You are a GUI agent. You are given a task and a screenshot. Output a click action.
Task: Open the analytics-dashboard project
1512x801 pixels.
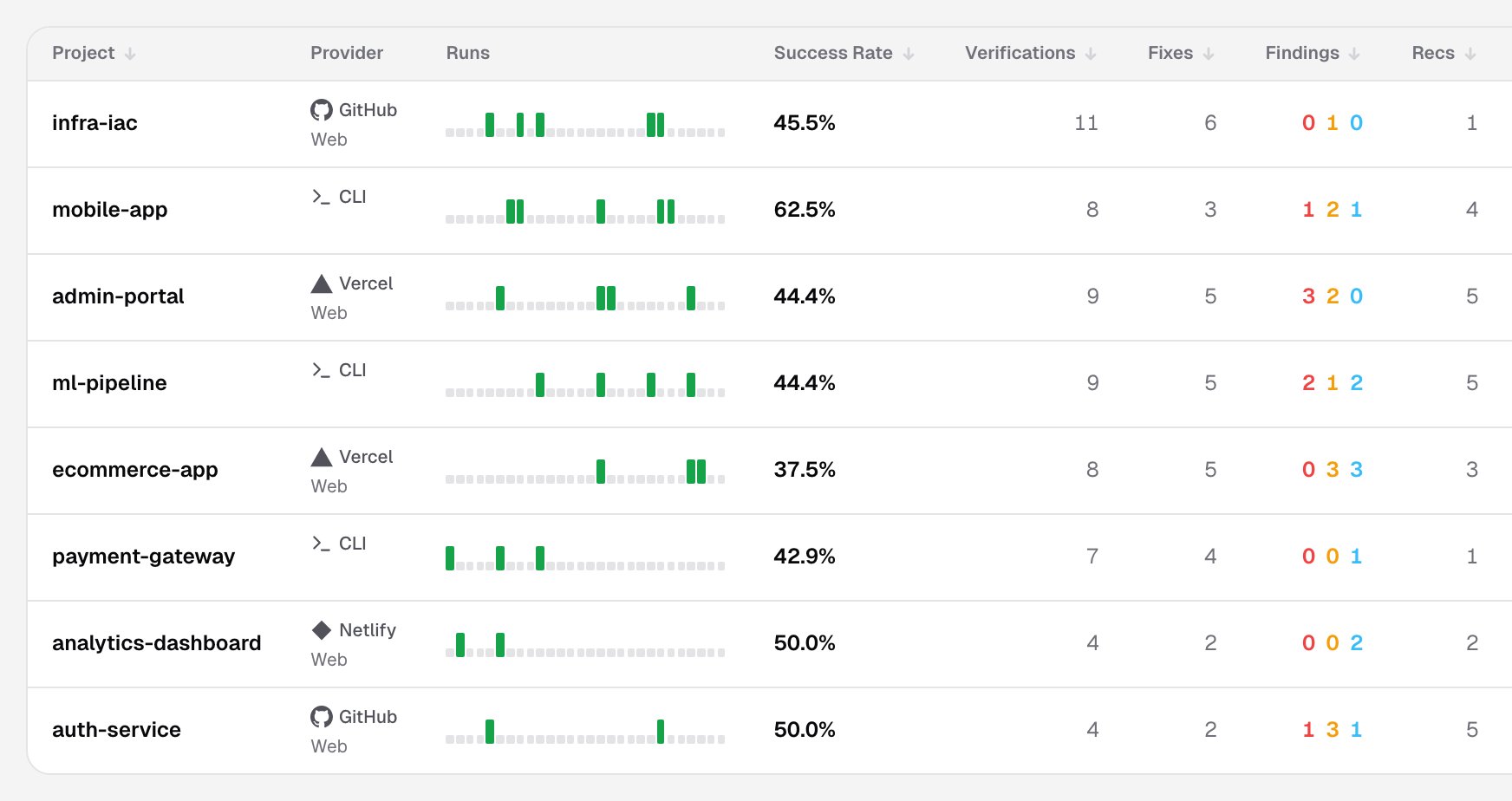tap(157, 643)
